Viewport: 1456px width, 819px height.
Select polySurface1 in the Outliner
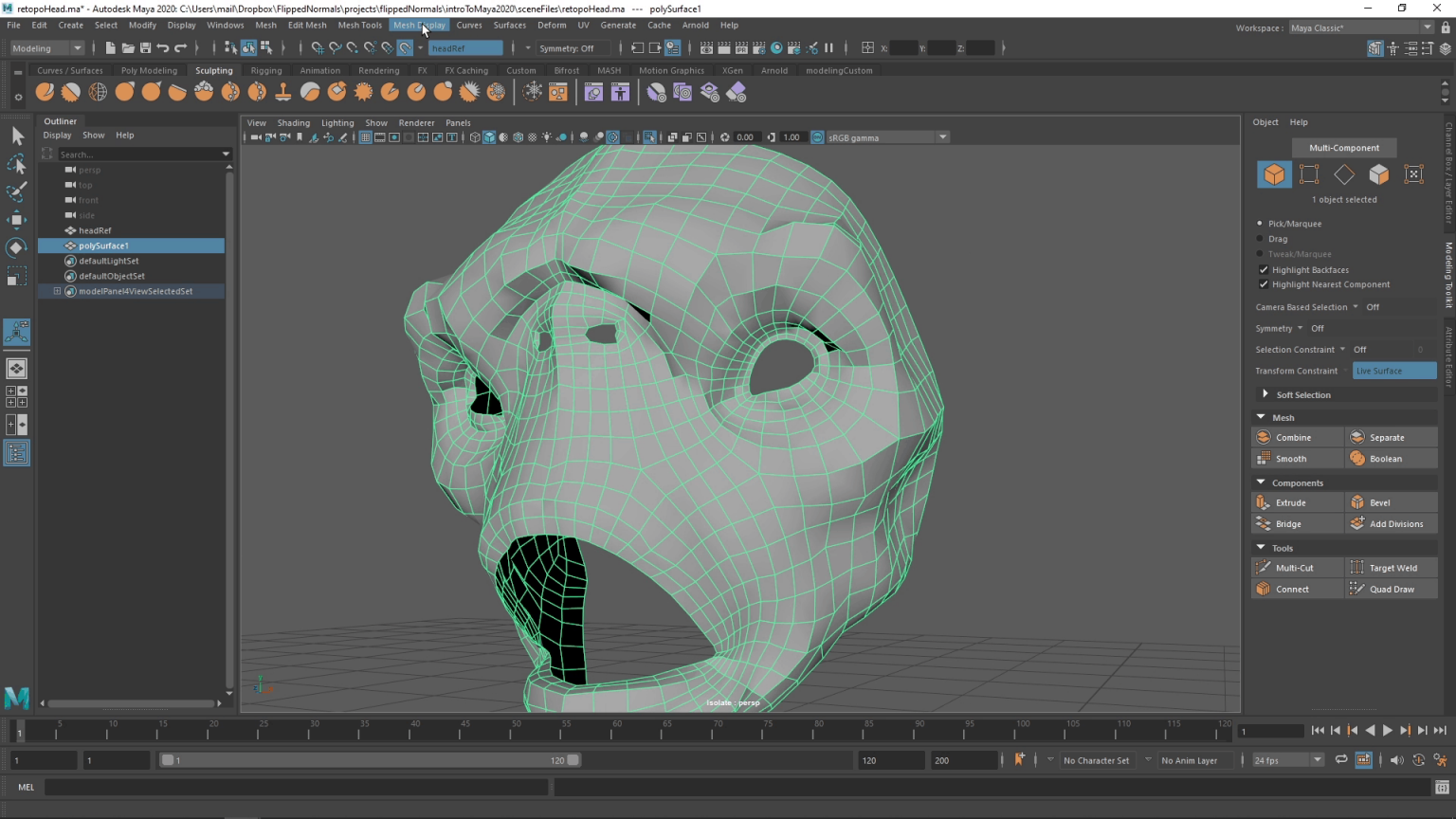point(104,246)
